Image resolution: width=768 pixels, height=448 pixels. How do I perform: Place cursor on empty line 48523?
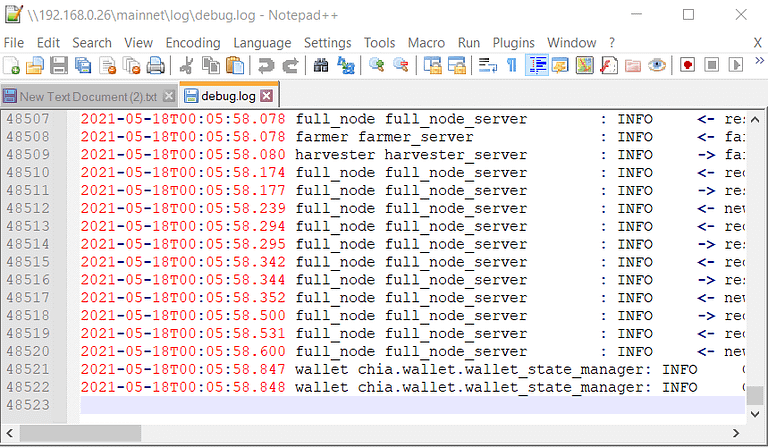coord(412,405)
